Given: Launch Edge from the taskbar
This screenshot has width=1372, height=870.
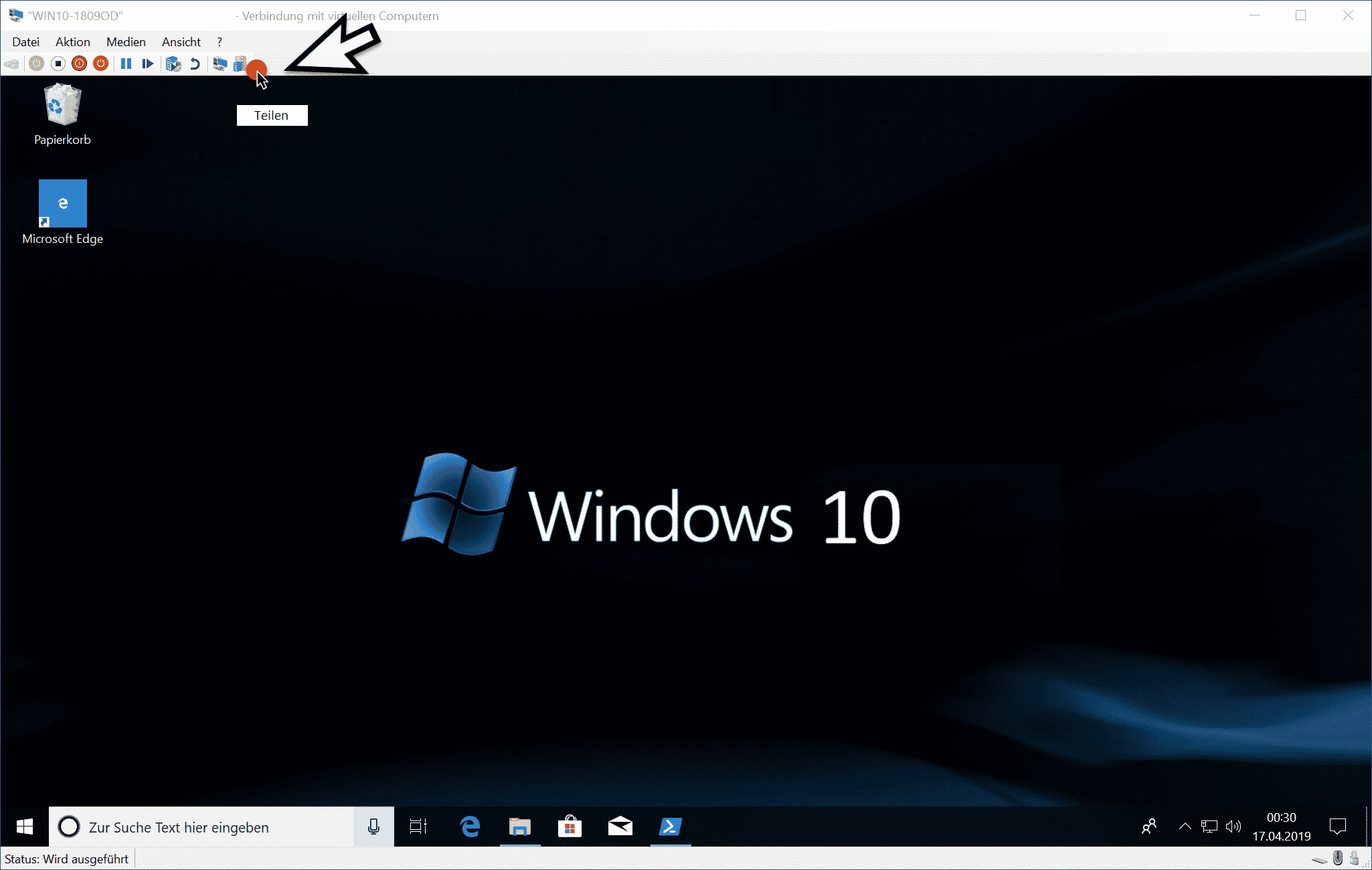Looking at the screenshot, I should click(470, 827).
